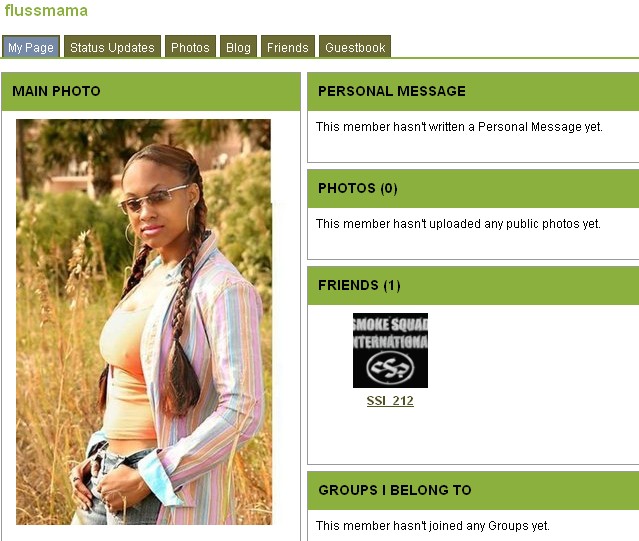Click the hasn't joined any Groups text

432,526
